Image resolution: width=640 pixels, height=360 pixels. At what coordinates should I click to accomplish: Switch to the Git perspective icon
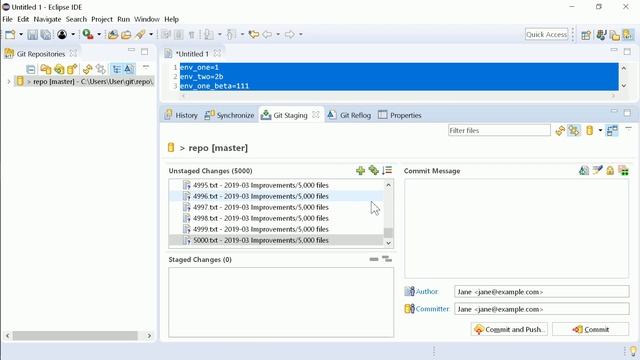[628, 35]
